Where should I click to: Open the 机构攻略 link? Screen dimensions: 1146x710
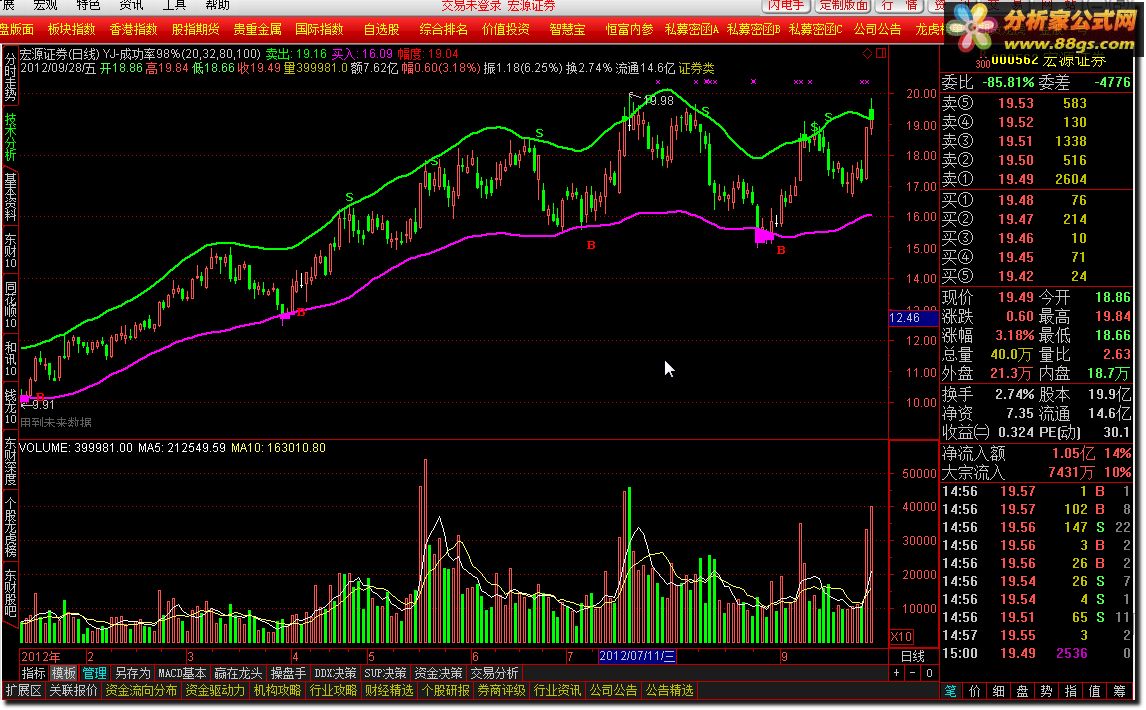[277, 690]
